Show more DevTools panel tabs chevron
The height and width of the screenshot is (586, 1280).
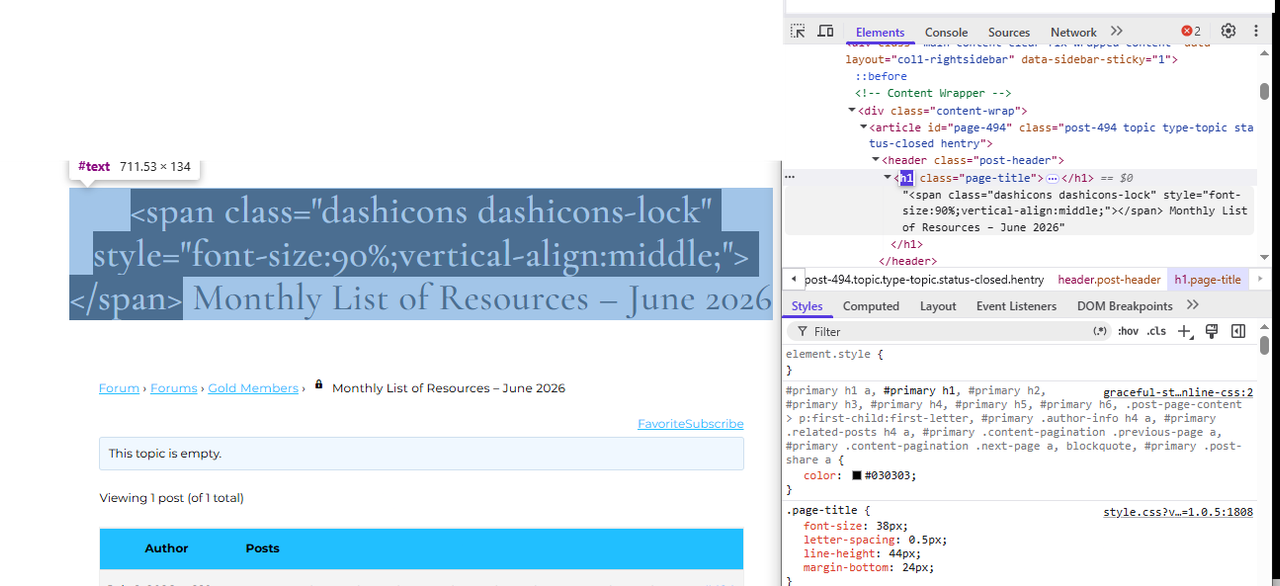(1116, 32)
